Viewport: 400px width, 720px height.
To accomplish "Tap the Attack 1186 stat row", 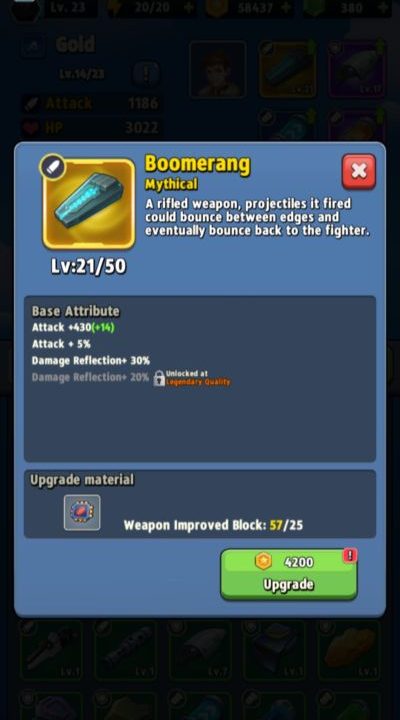I will coord(91,103).
